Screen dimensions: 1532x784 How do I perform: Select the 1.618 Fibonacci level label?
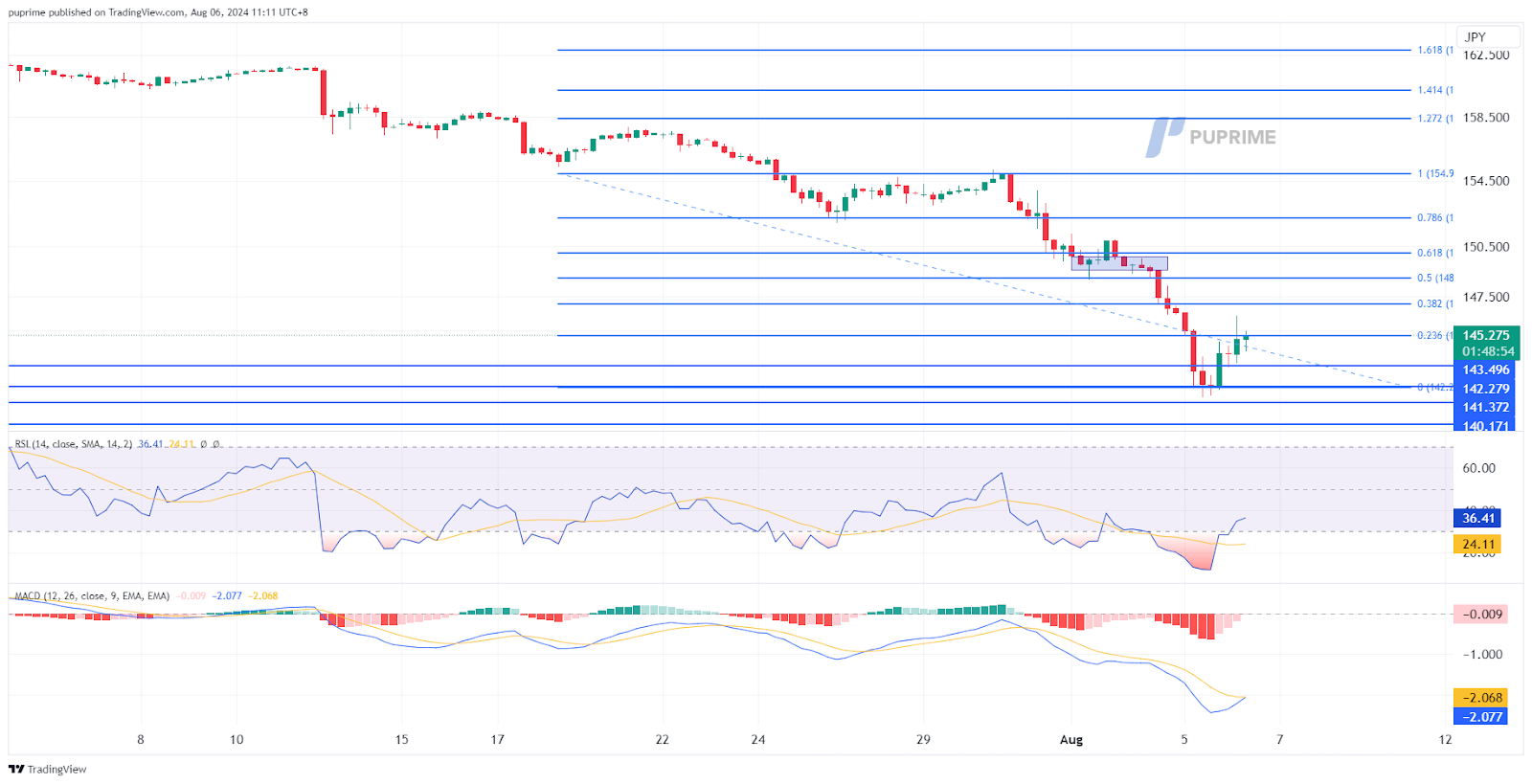1435,50
